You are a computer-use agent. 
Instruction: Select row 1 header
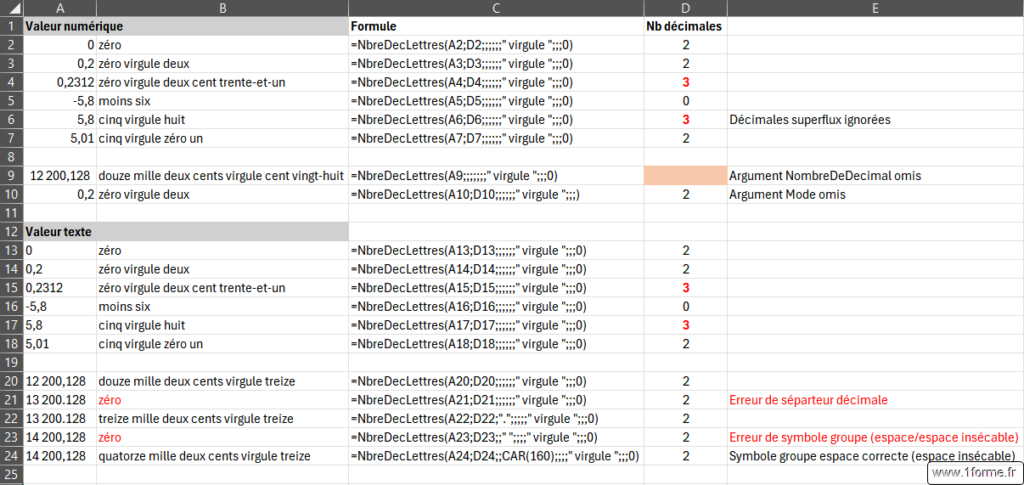[x=12, y=27]
